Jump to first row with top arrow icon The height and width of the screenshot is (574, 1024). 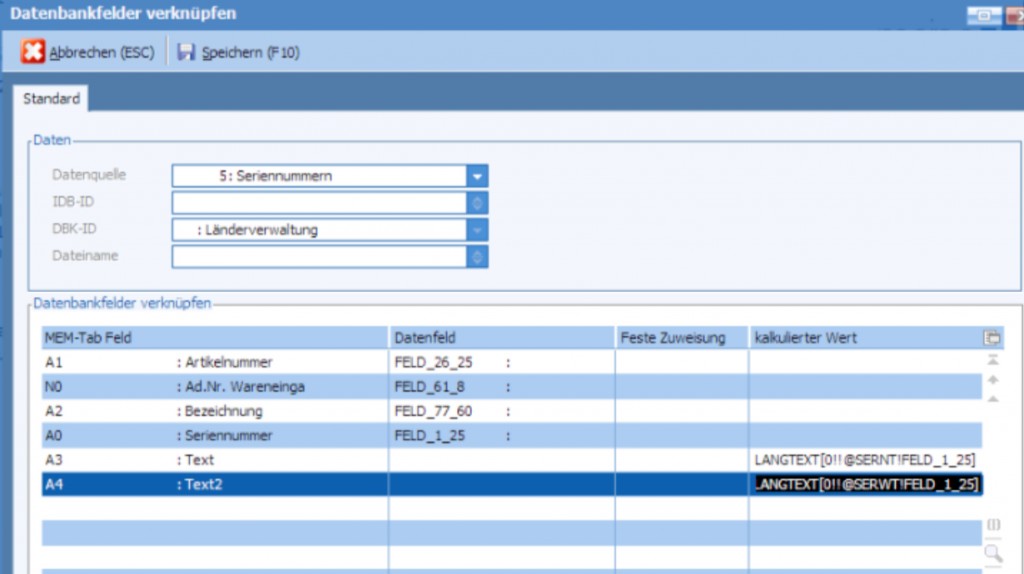pyautogui.click(x=993, y=360)
